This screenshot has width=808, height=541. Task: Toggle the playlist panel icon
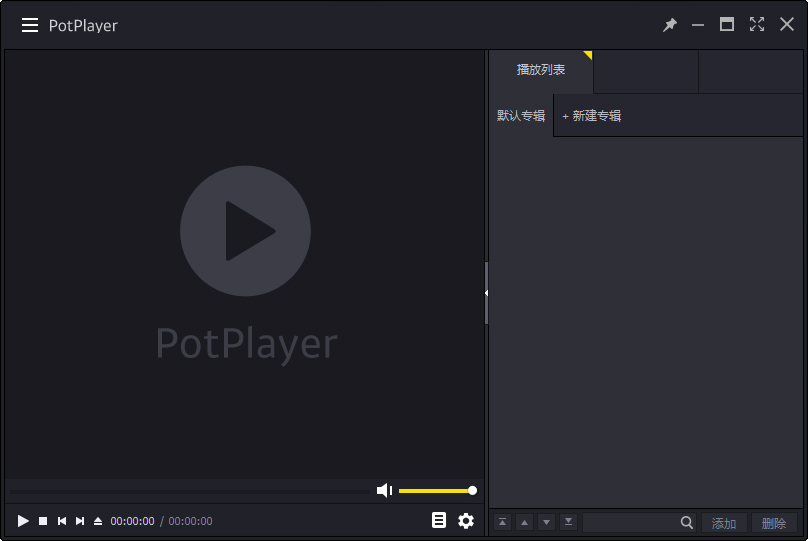[x=439, y=520]
